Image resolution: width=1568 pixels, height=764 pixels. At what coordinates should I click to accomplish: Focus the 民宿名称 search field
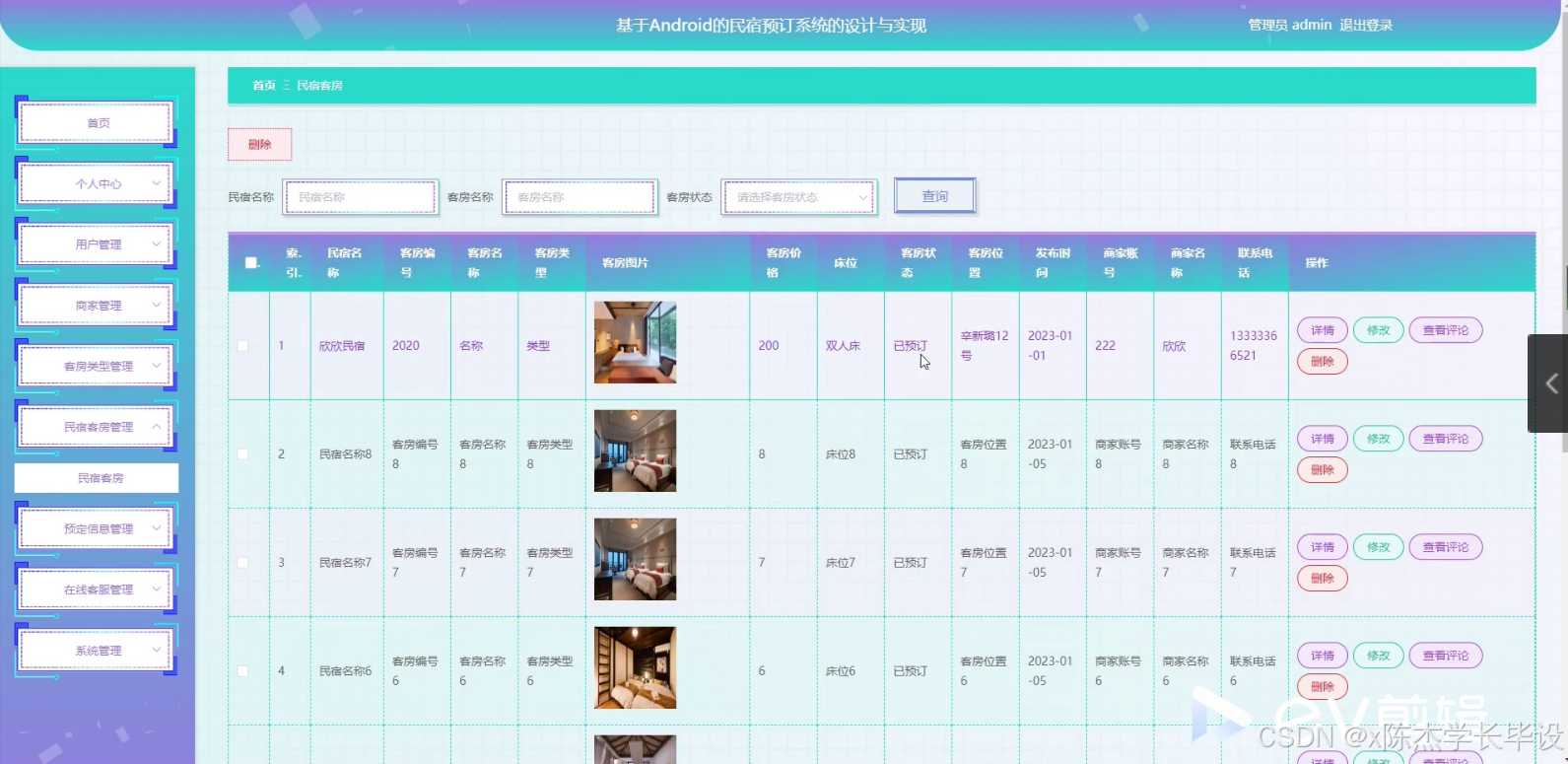click(x=361, y=197)
